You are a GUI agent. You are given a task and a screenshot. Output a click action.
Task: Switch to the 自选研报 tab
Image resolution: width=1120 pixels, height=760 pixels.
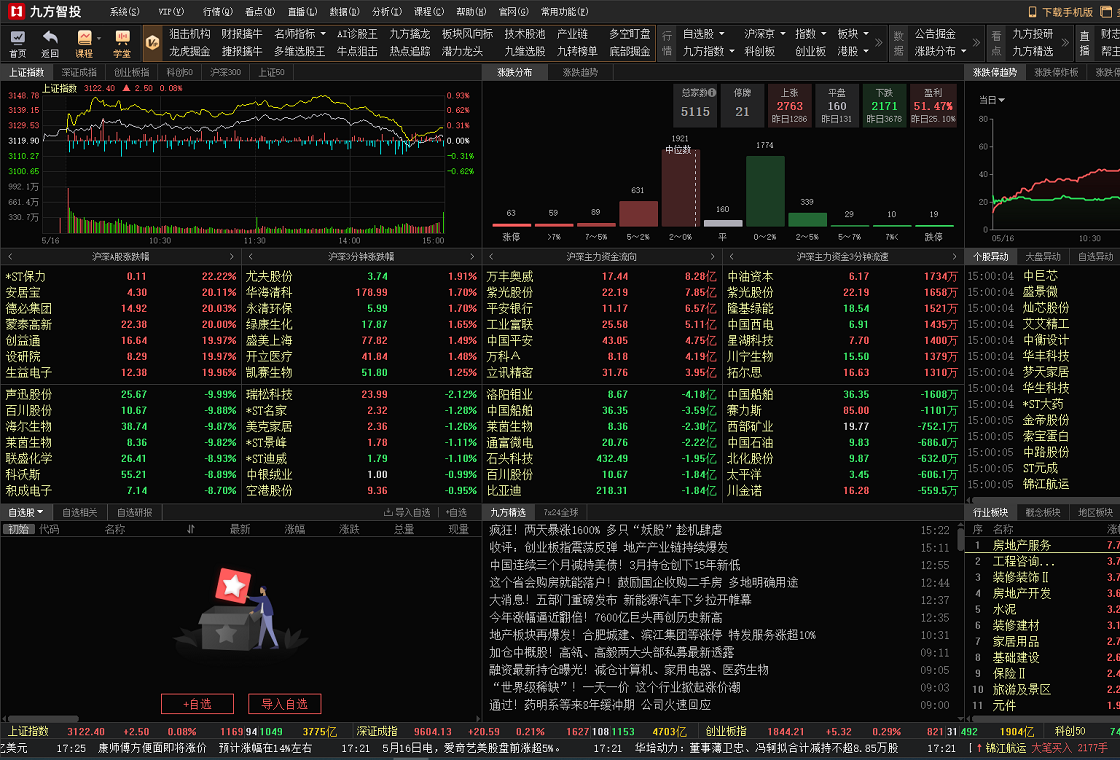point(135,512)
